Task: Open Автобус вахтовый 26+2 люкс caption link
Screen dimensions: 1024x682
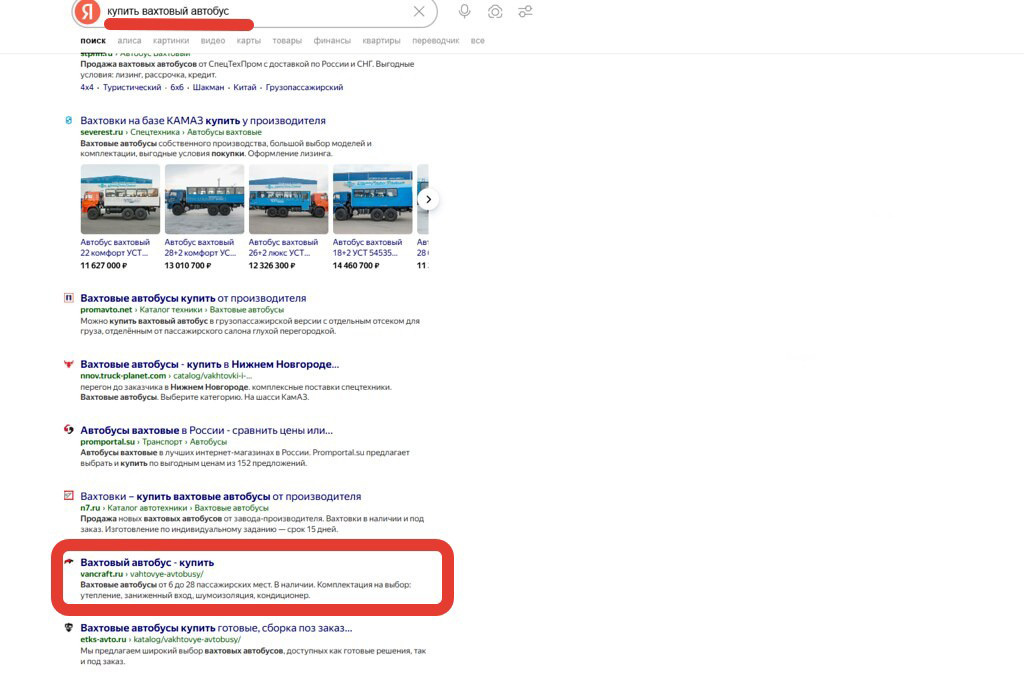Action: point(283,247)
